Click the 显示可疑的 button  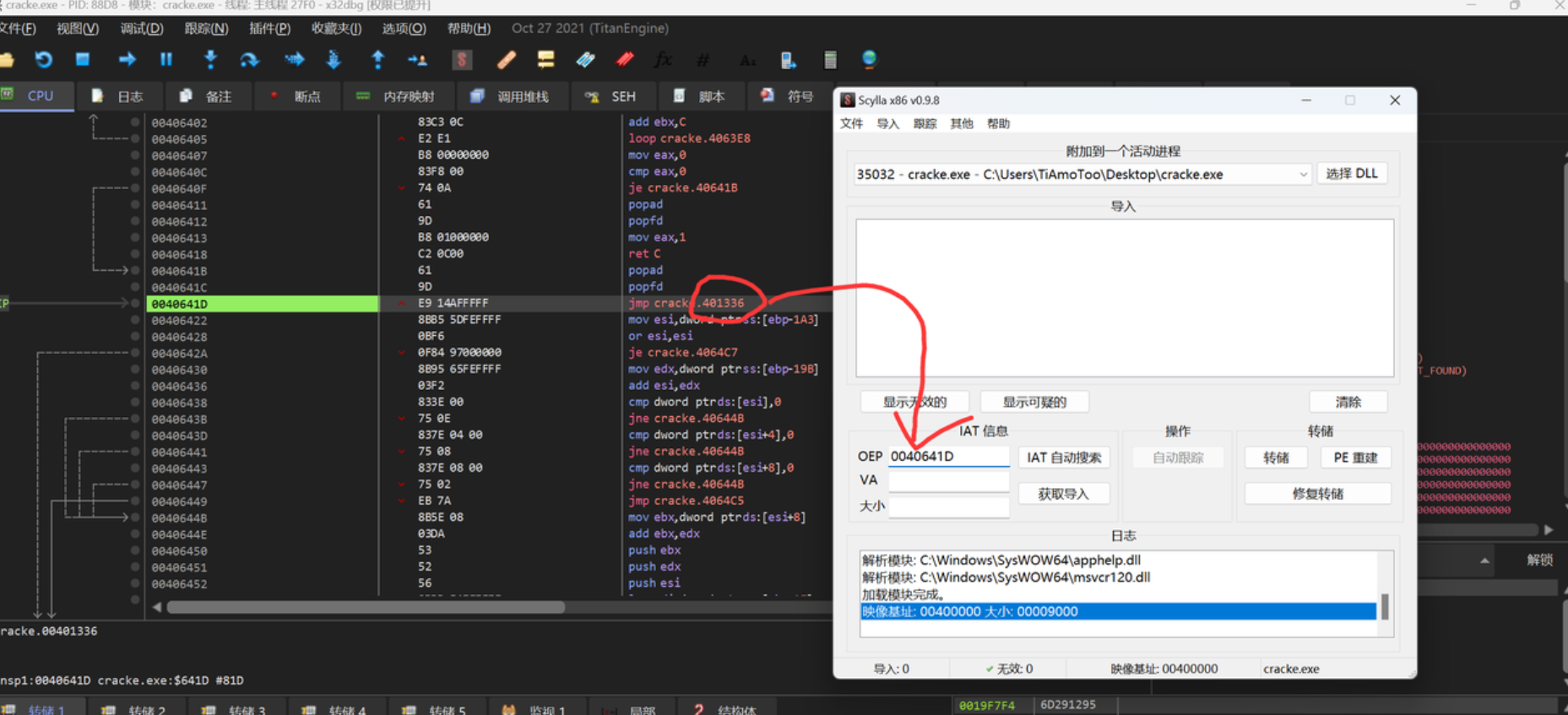coord(1034,402)
